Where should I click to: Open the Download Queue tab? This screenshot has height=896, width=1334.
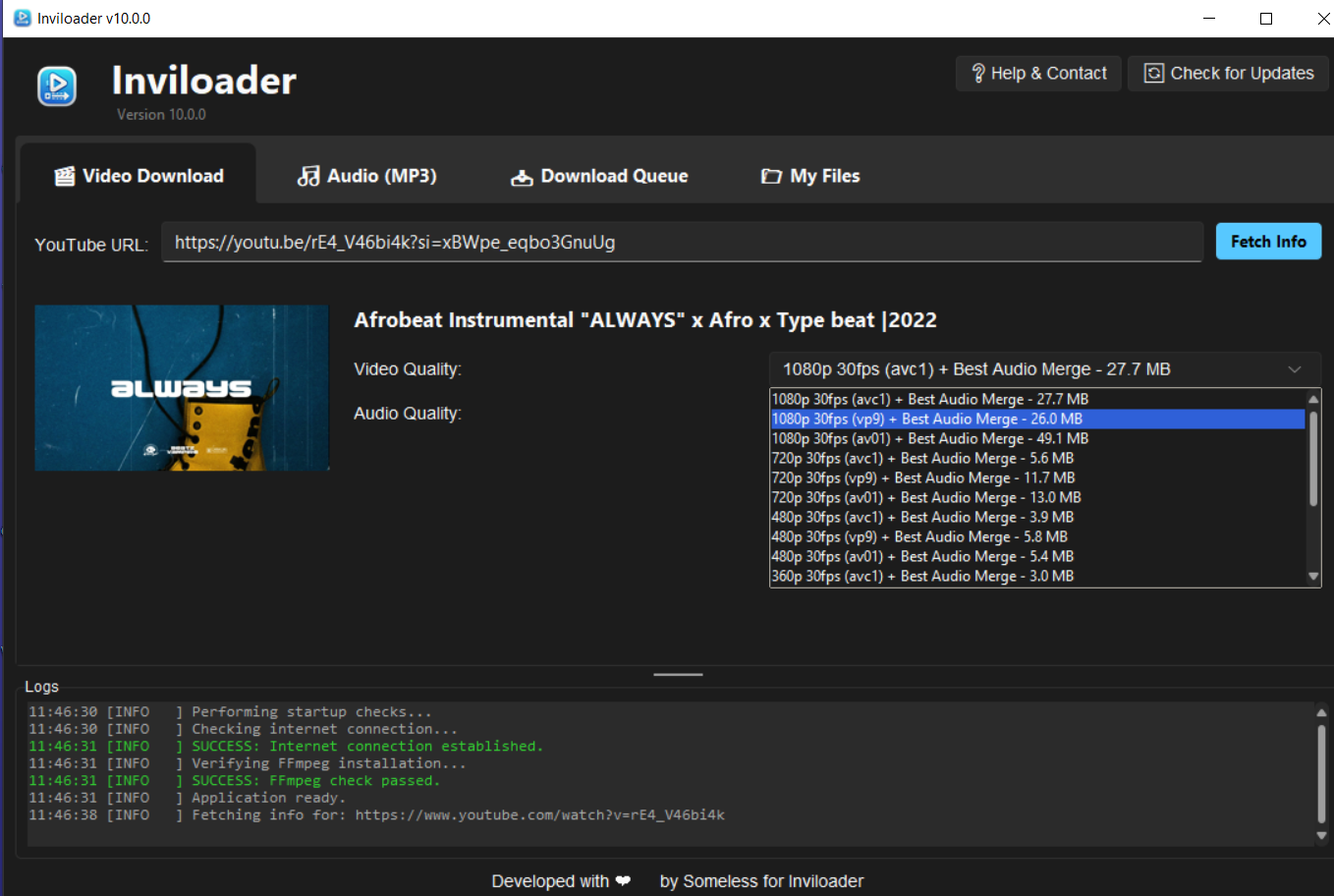[599, 176]
